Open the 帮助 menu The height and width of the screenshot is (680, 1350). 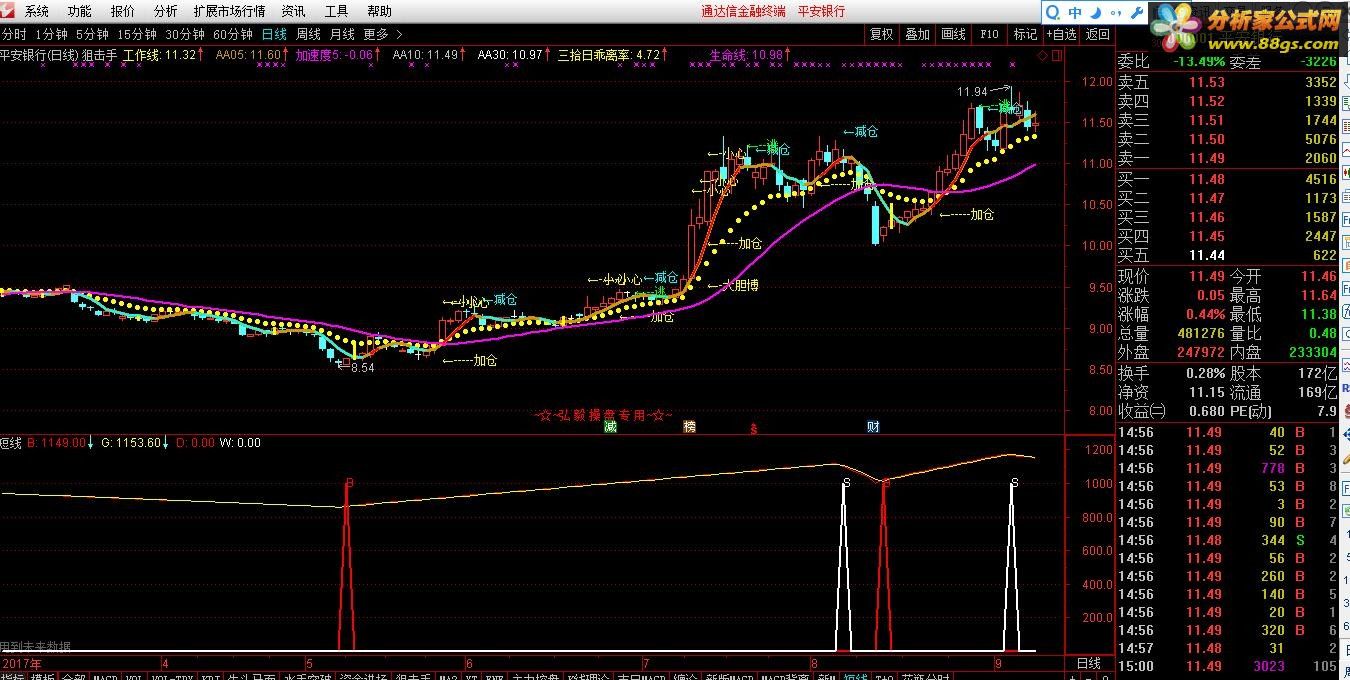click(379, 11)
